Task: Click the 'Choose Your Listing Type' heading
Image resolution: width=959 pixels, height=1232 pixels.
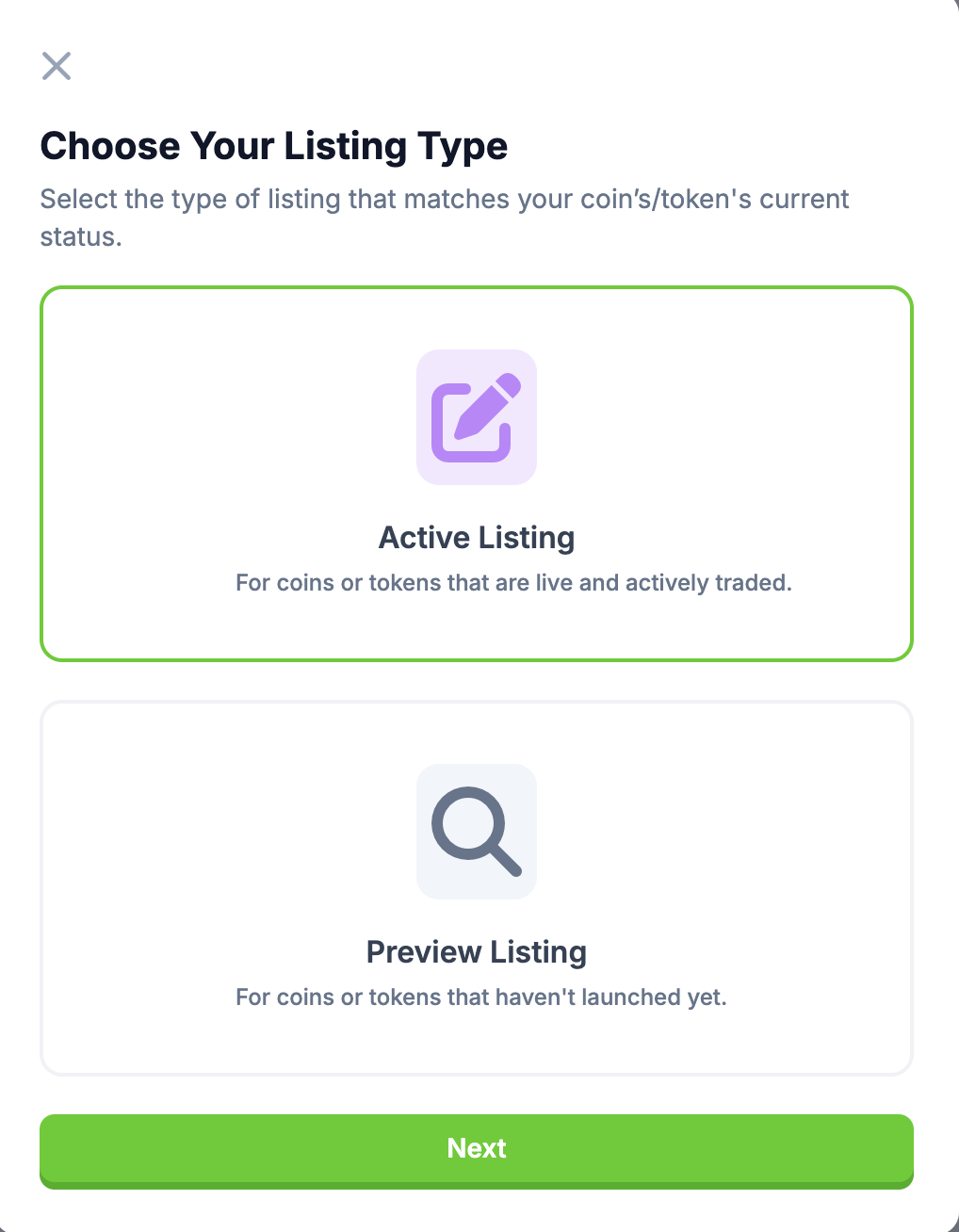Action: (274, 146)
